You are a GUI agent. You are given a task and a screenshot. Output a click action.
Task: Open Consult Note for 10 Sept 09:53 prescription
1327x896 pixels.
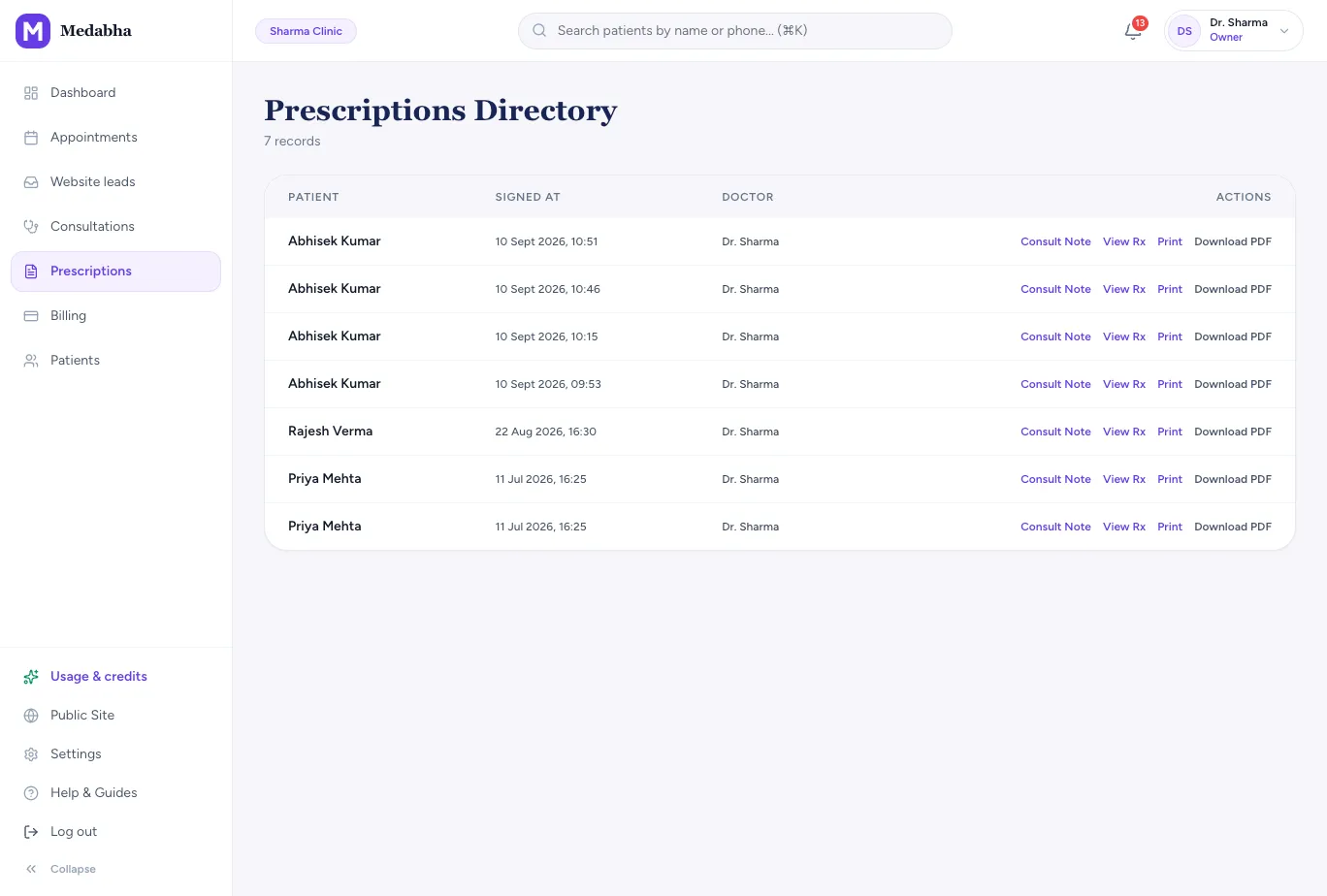[x=1055, y=384]
